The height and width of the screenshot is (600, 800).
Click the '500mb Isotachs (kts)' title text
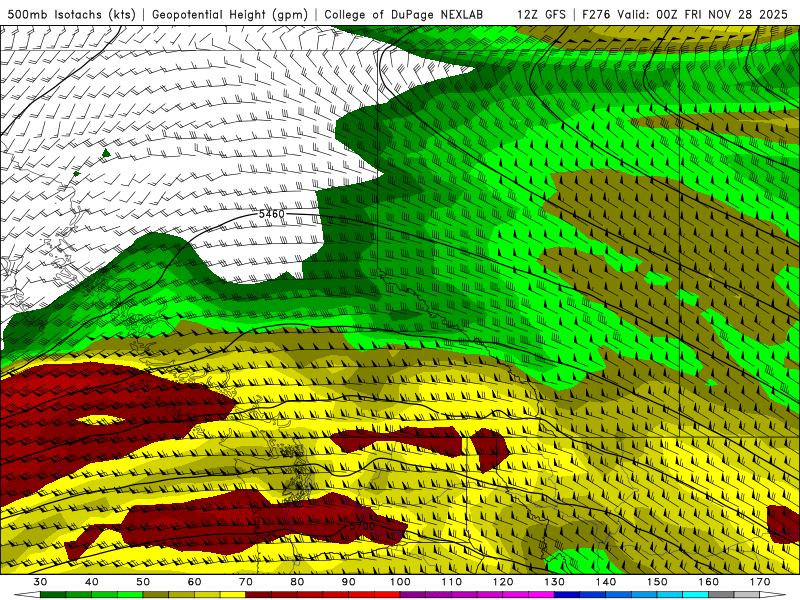pos(71,14)
